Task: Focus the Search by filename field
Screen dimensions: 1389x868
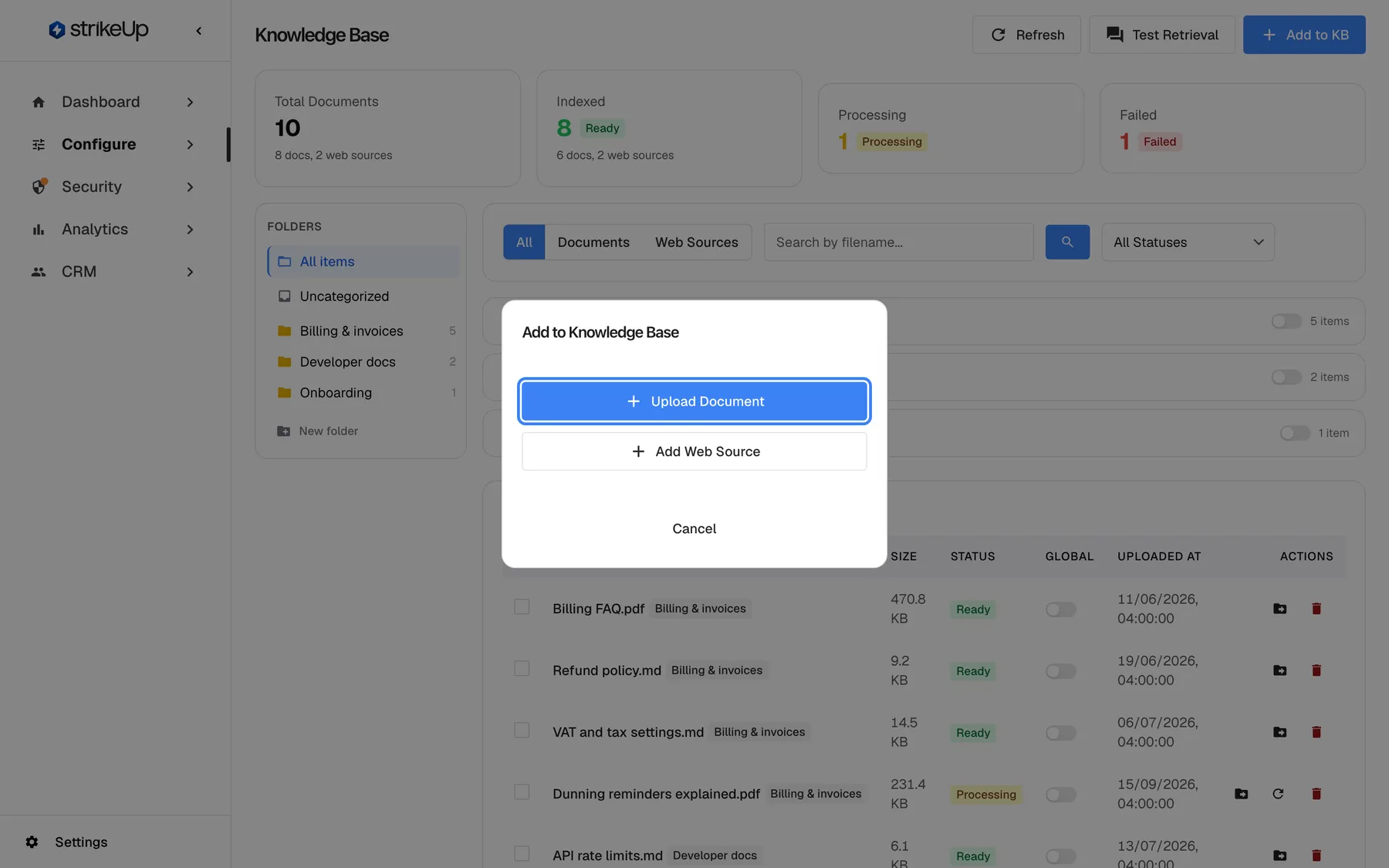Action: point(898,242)
